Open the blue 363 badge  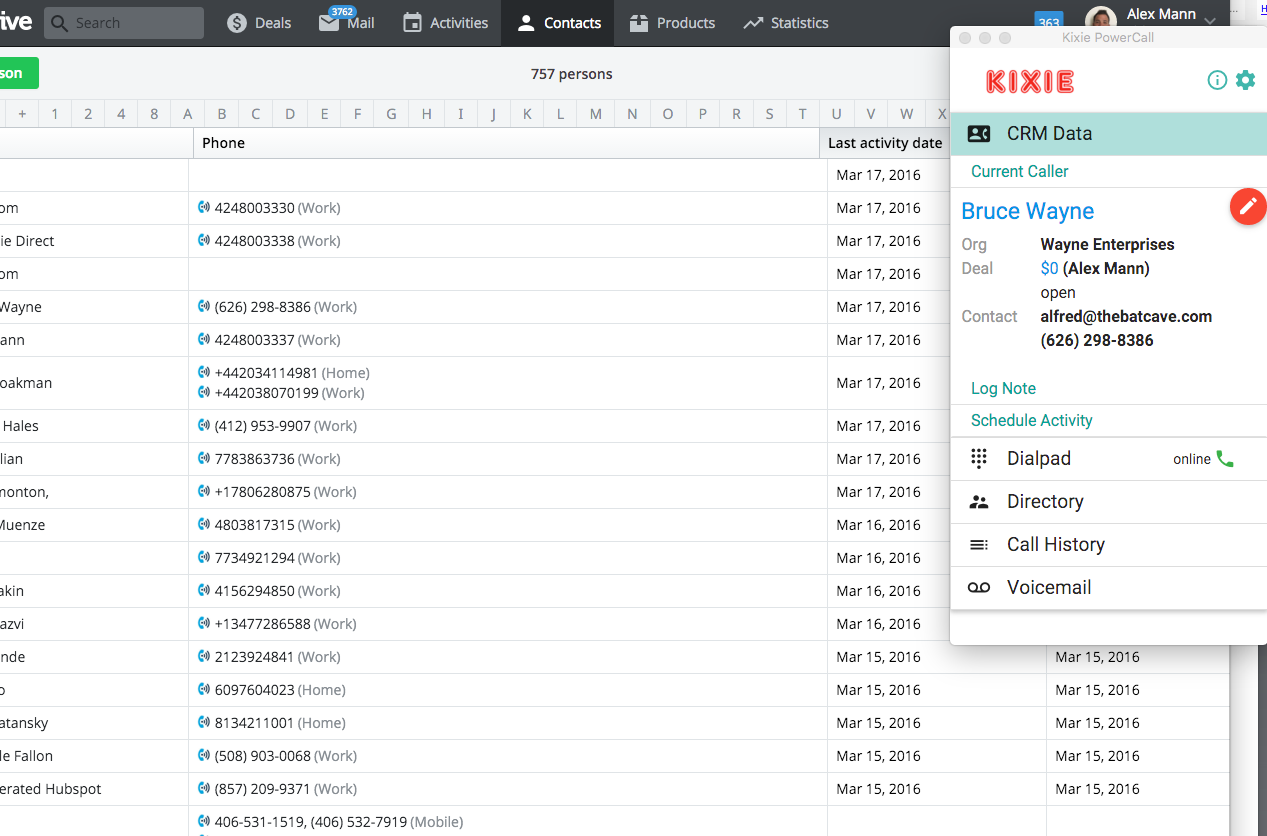coord(1049,22)
